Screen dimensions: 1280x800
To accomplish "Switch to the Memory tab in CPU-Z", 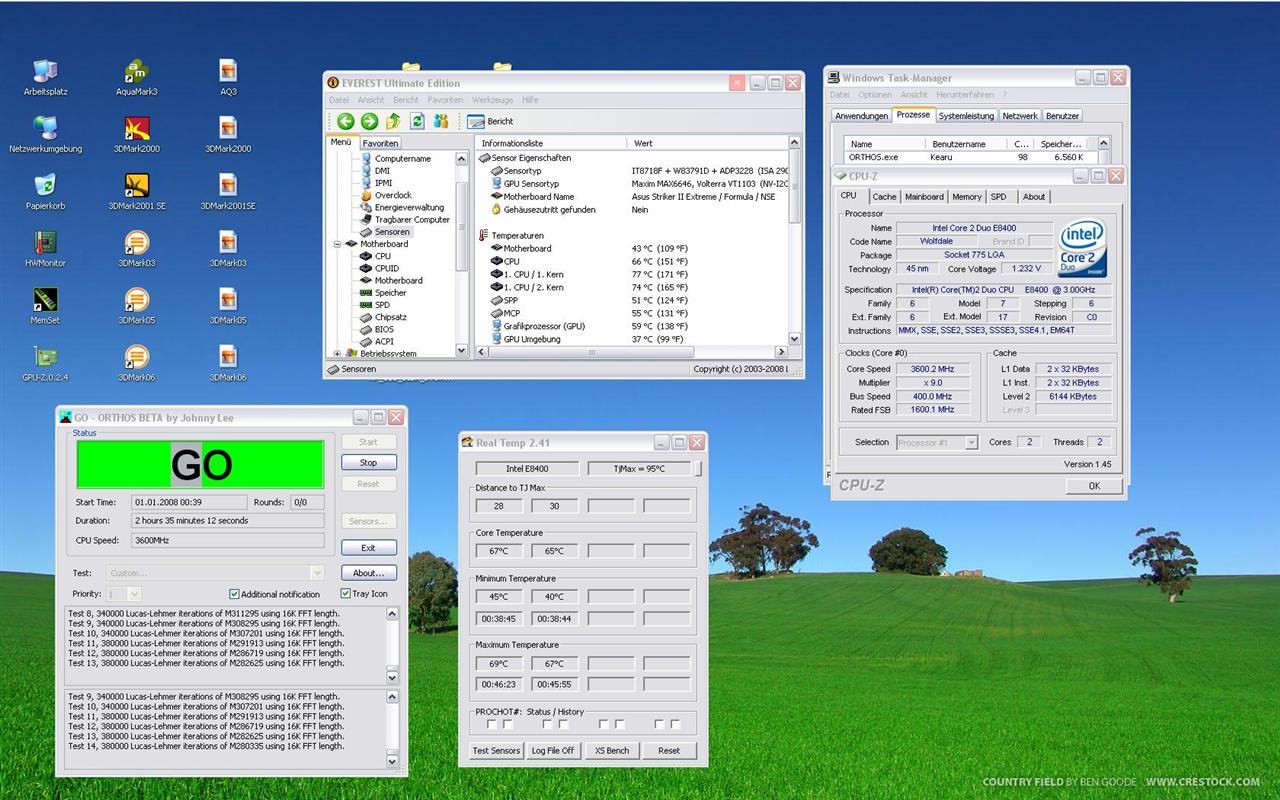I will [966, 197].
